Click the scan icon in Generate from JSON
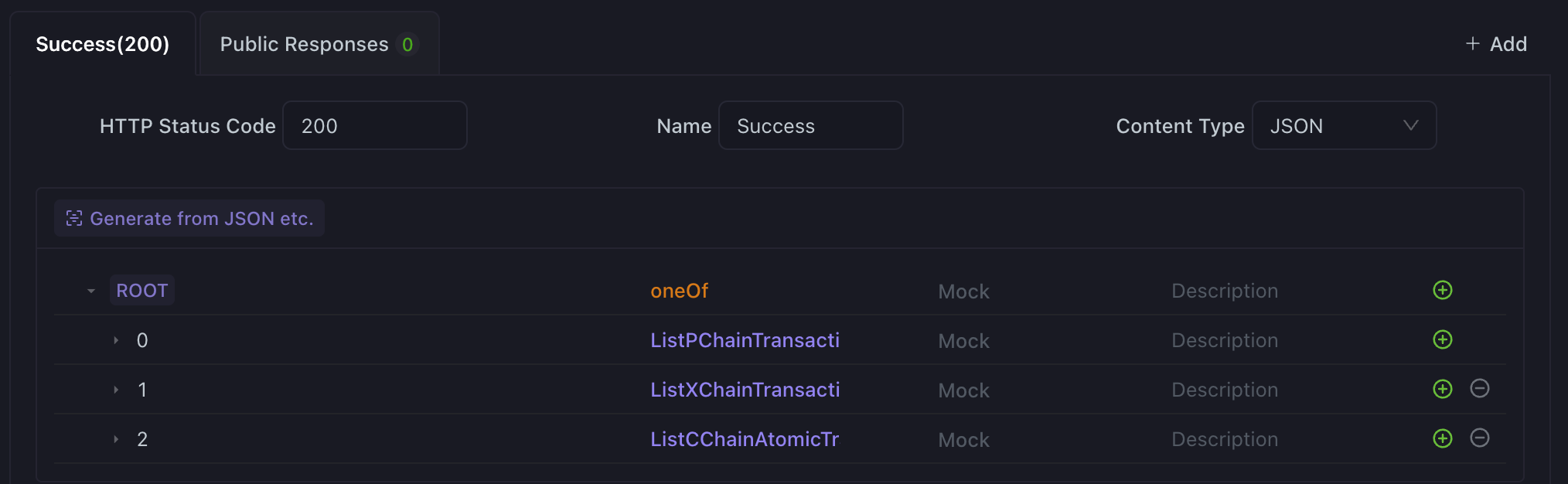The image size is (1568, 484). pos(74,219)
